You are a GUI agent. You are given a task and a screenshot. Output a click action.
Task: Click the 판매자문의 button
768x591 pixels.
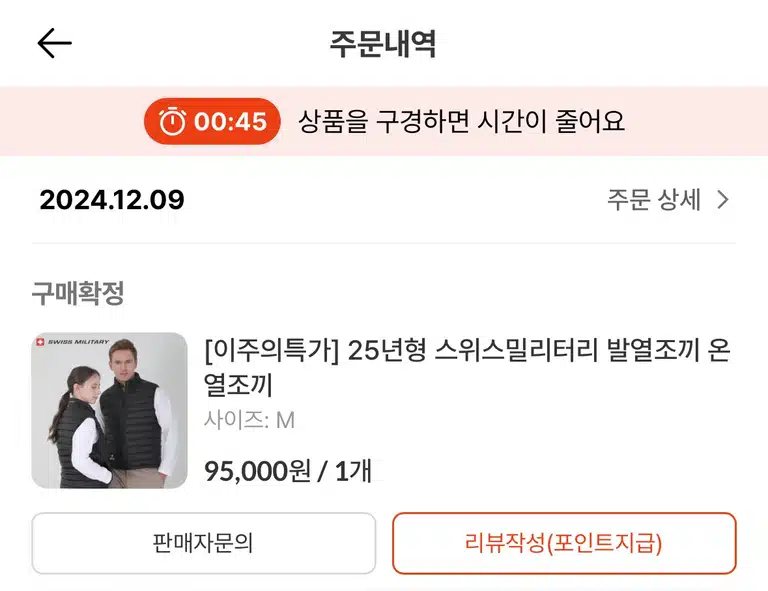point(203,543)
